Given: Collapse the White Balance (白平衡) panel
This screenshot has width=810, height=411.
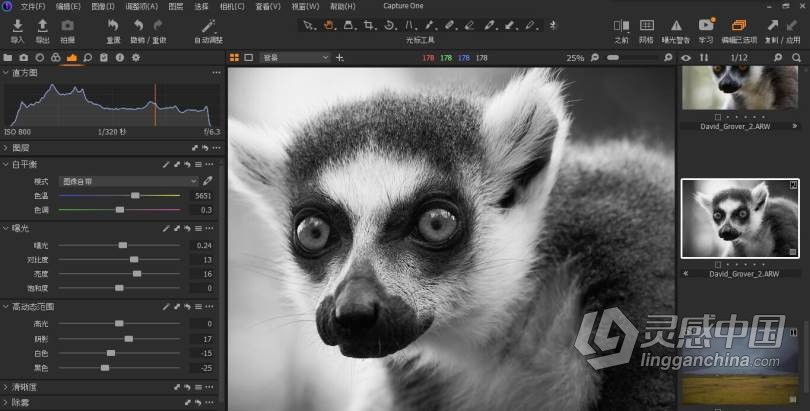Looking at the screenshot, I should (5, 164).
